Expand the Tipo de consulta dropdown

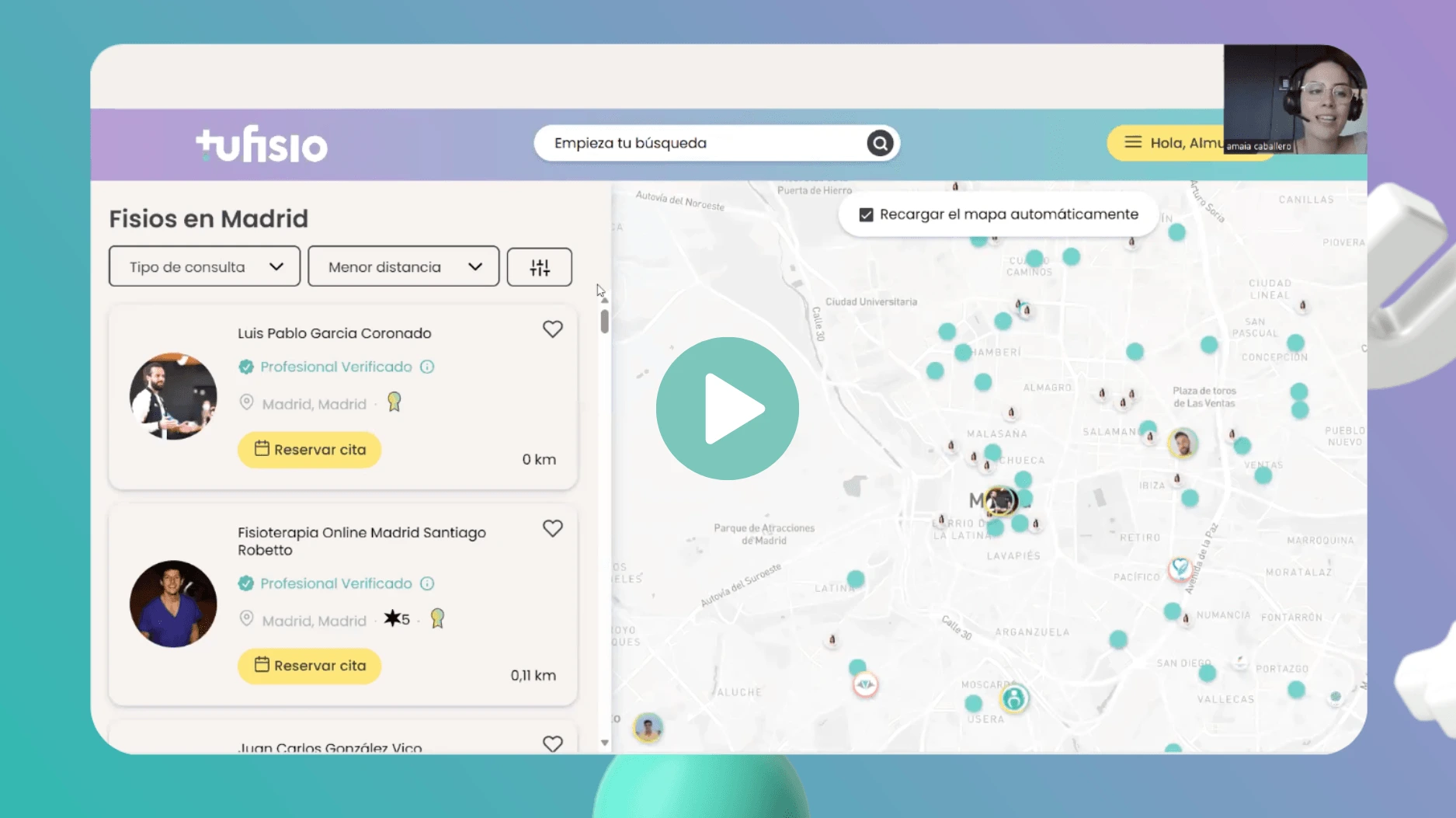click(204, 266)
